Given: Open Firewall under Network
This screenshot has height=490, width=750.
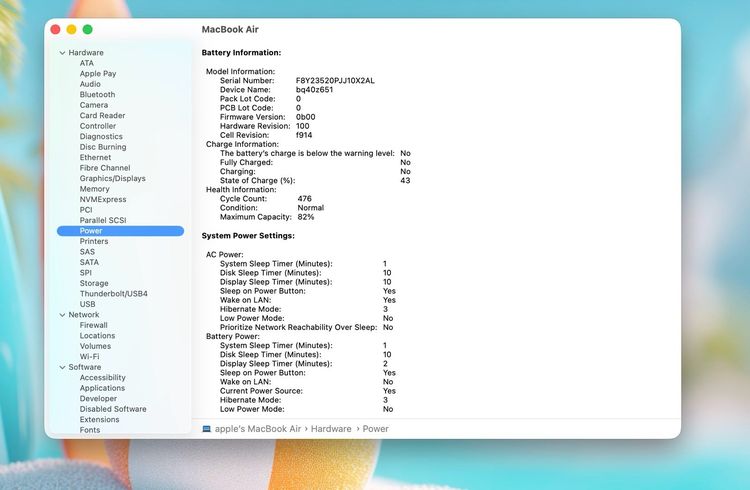Looking at the screenshot, I should [x=93, y=325].
